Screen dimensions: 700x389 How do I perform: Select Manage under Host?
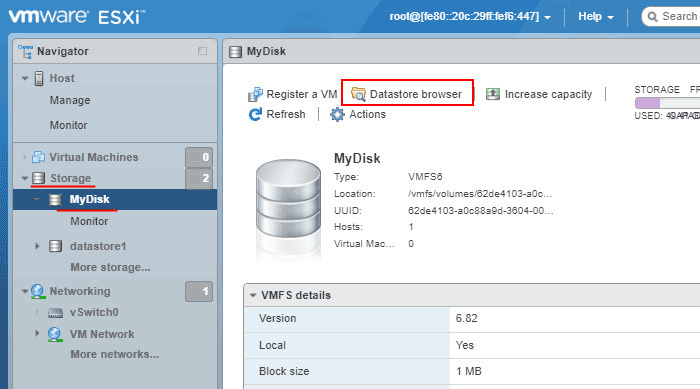click(x=70, y=100)
